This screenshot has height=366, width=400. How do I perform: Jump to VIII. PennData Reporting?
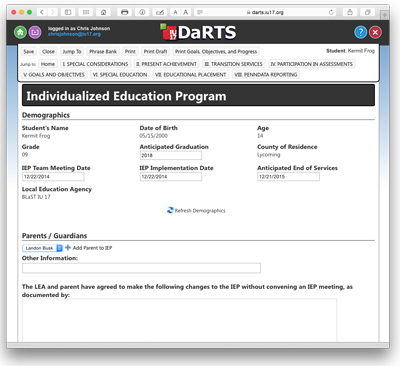(266, 74)
